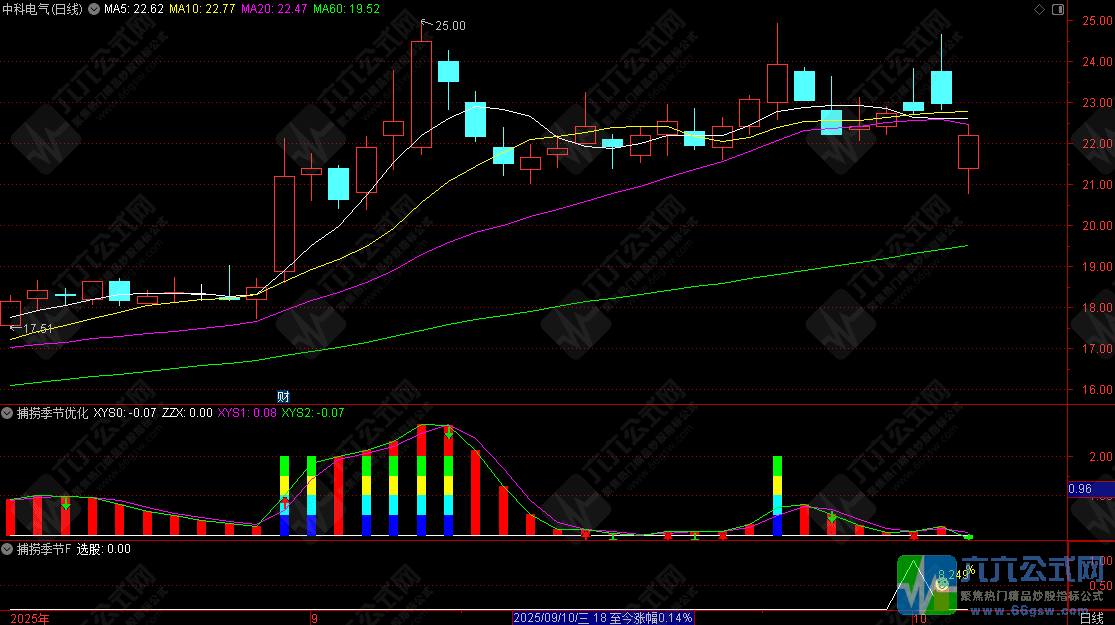Click the MA5: 22.62 indicator label
The width and height of the screenshot is (1115, 625).
(134, 9)
